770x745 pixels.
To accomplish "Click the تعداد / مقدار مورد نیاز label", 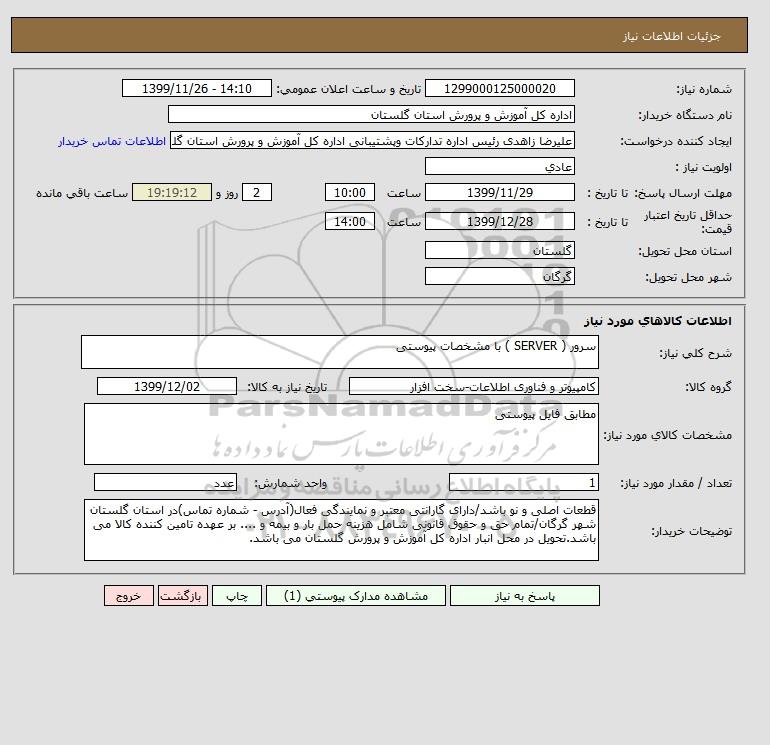I will click(676, 483).
